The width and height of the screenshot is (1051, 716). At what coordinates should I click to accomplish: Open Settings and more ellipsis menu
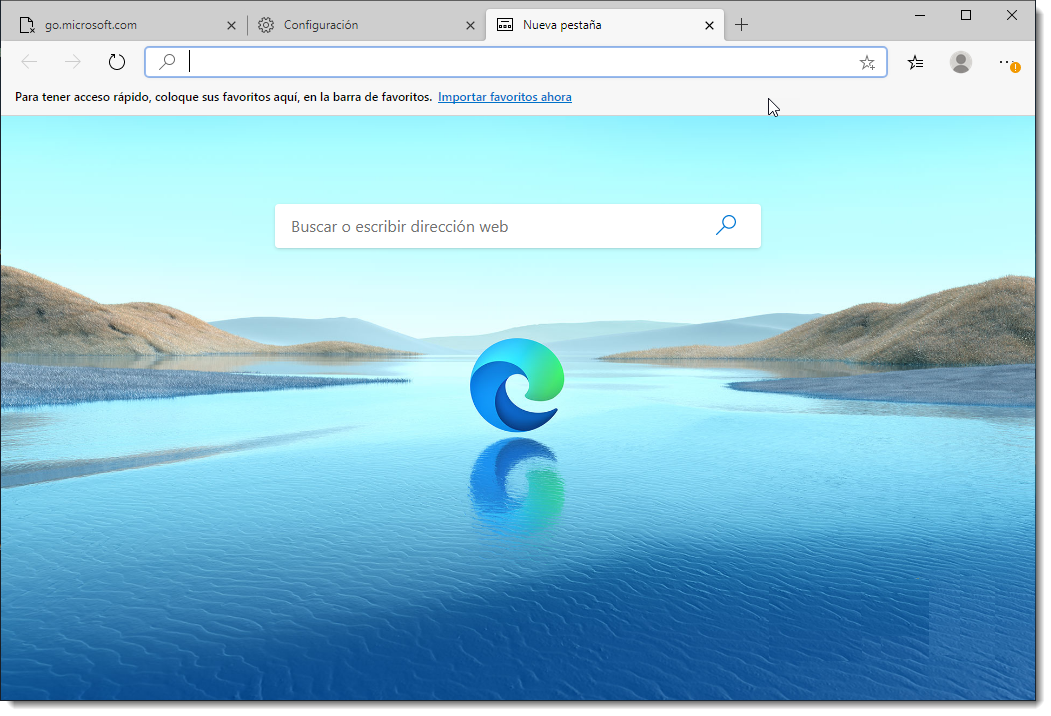point(1007,63)
